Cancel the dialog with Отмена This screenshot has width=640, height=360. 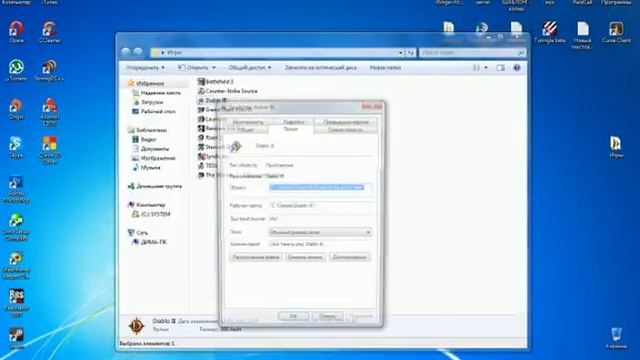click(327, 316)
